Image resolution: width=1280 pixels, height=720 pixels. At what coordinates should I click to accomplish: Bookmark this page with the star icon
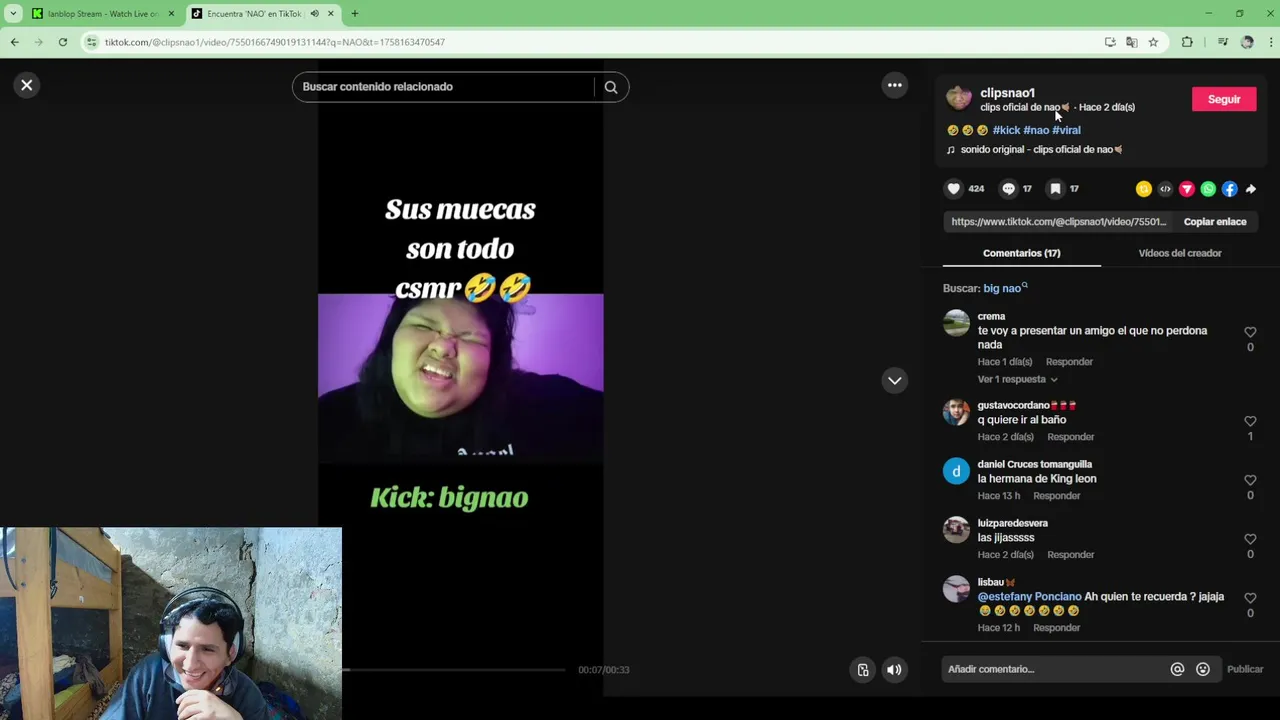(x=1153, y=42)
